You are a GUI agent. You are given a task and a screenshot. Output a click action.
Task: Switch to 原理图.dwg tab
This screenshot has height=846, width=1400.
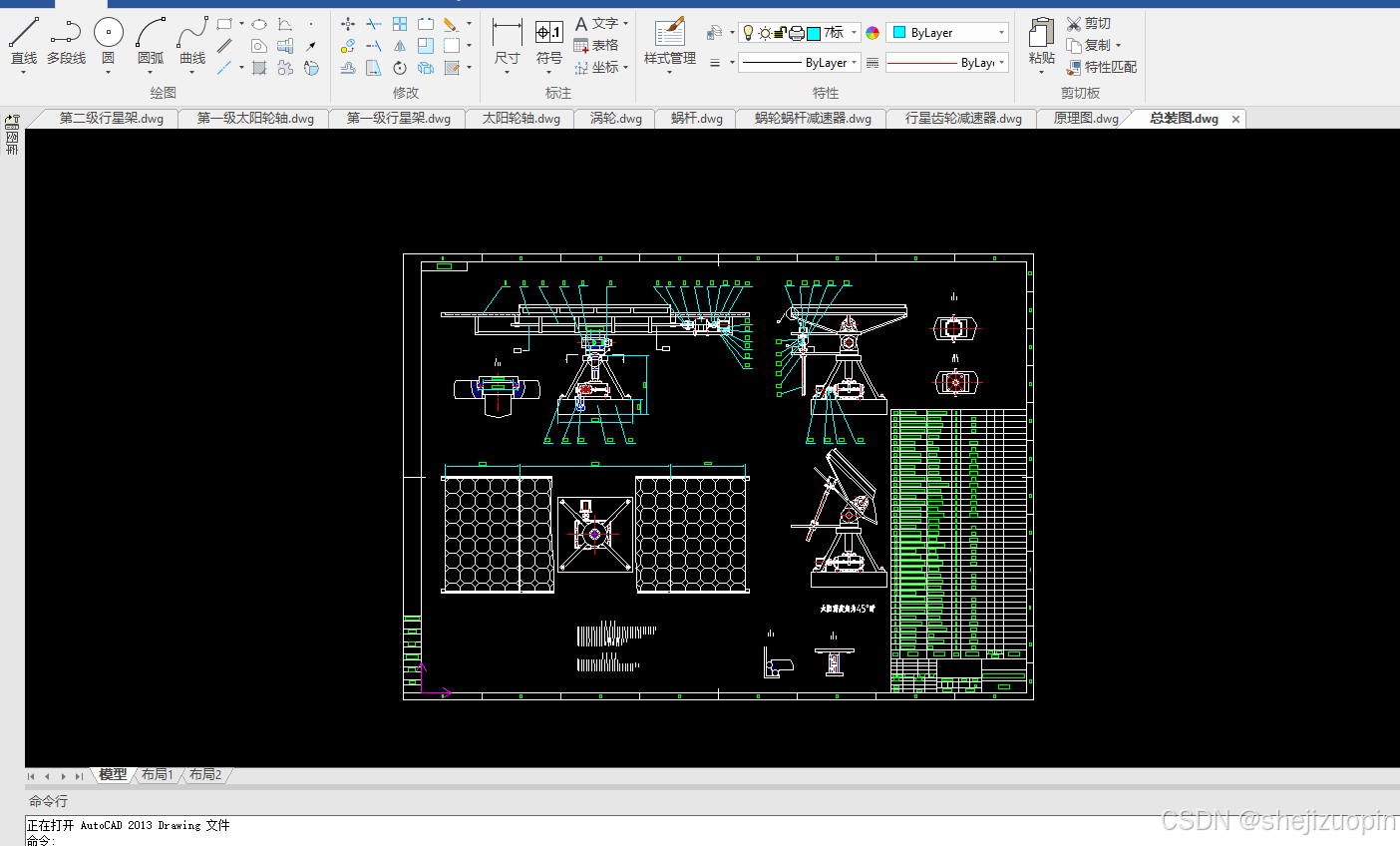(x=1086, y=118)
